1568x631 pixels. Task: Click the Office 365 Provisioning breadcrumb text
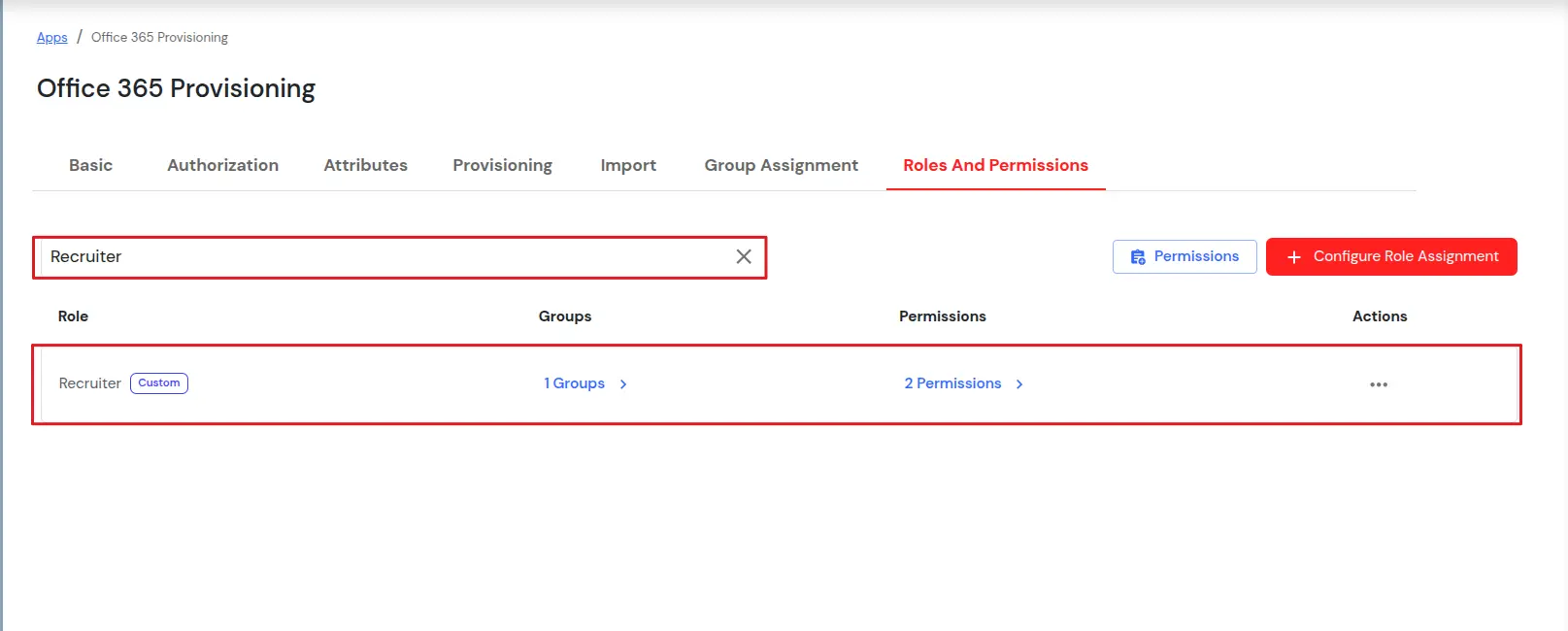pyautogui.click(x=159, y=37)
